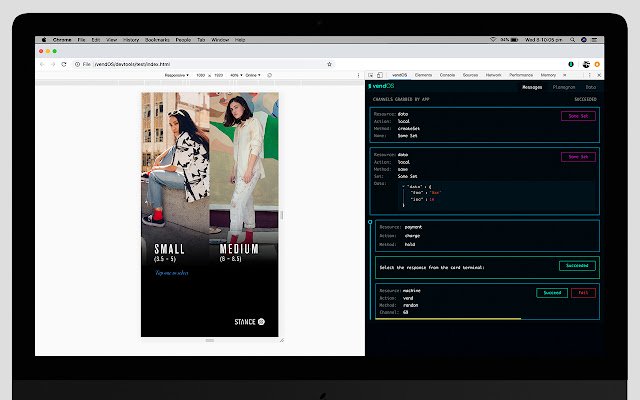
Task: Switch to the Network DevTools tab
Action: (x=493, y=75)
